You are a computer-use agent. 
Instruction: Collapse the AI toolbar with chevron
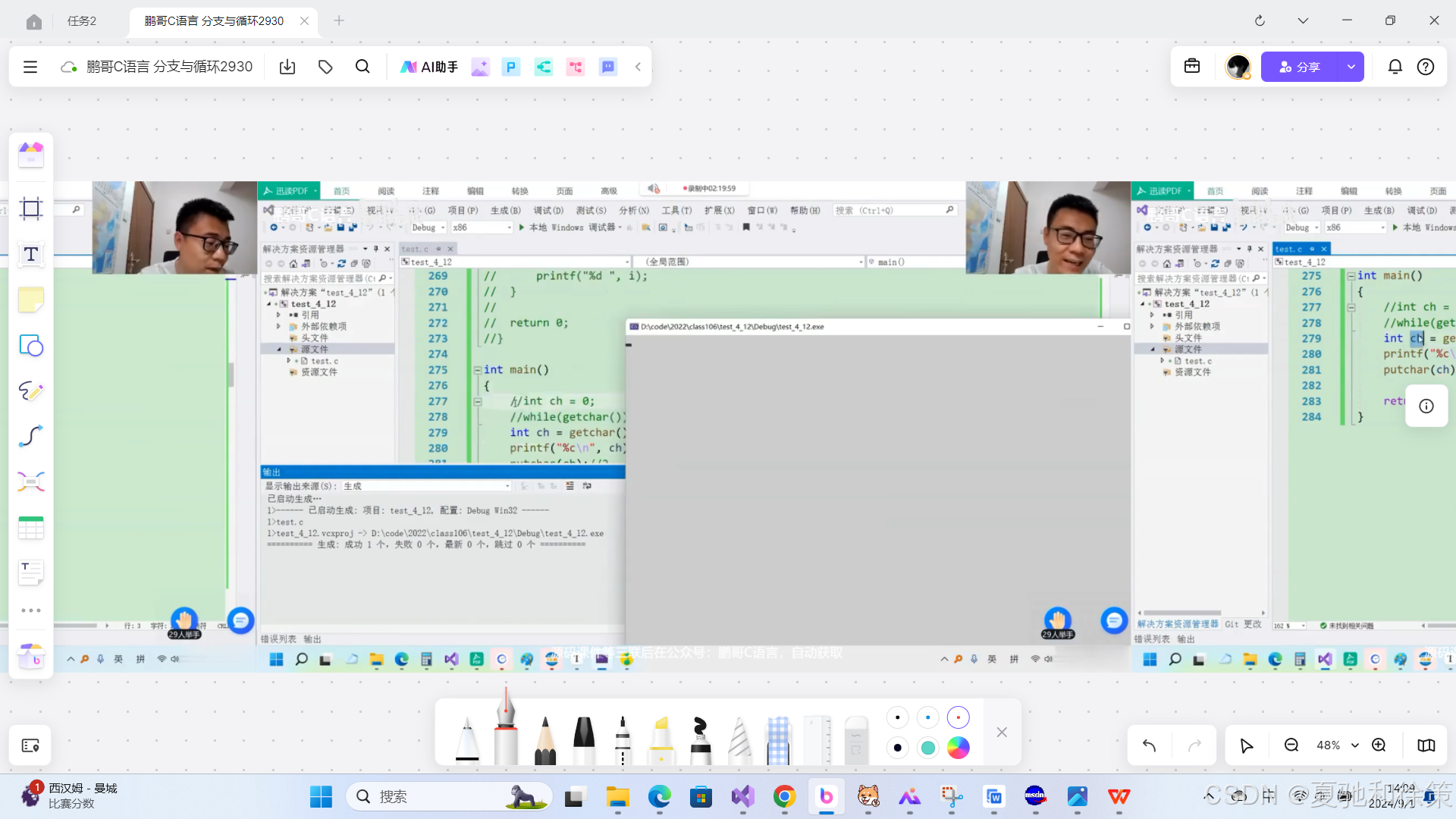(x=639, y=67)
